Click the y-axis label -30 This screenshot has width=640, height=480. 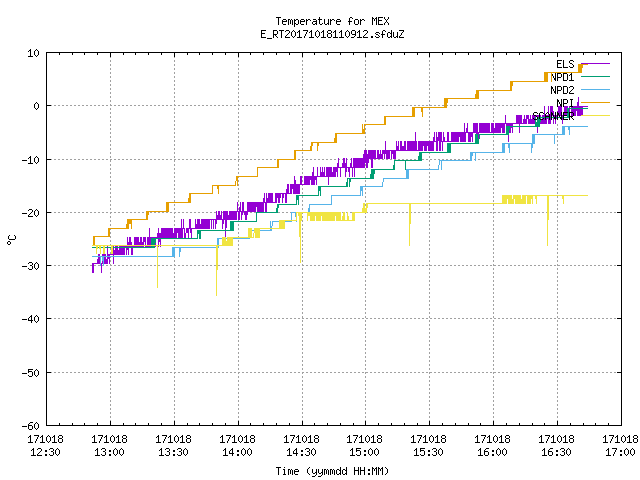[x=31, y=266]
